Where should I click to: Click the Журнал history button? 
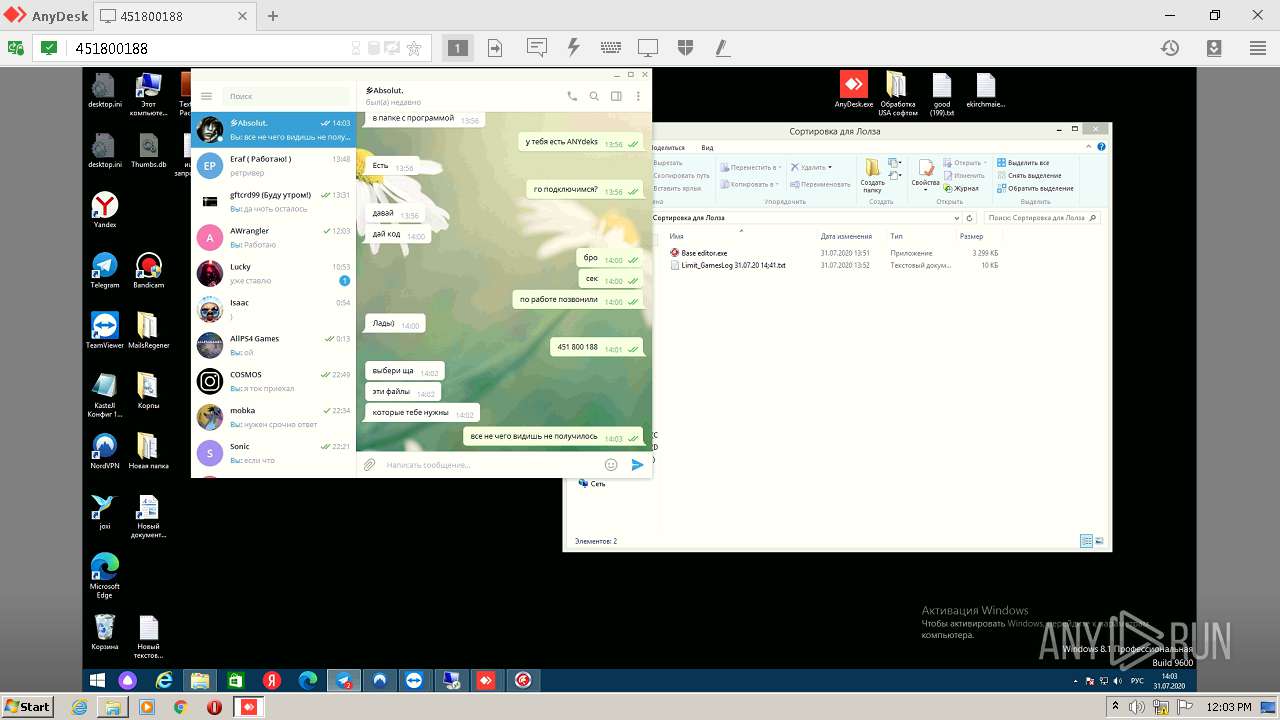click(x=960, y=188)
